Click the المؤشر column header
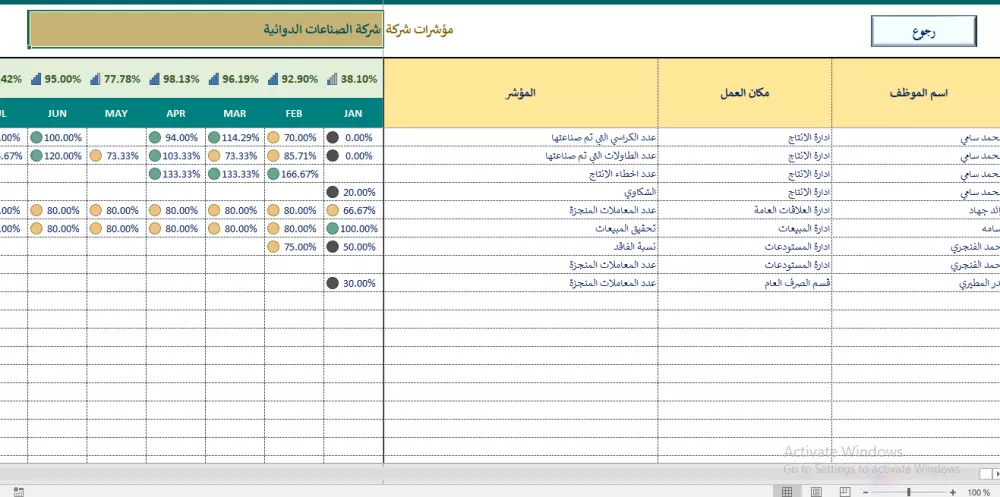Viewport: 1000px width, 497px height. pos(520,93)
